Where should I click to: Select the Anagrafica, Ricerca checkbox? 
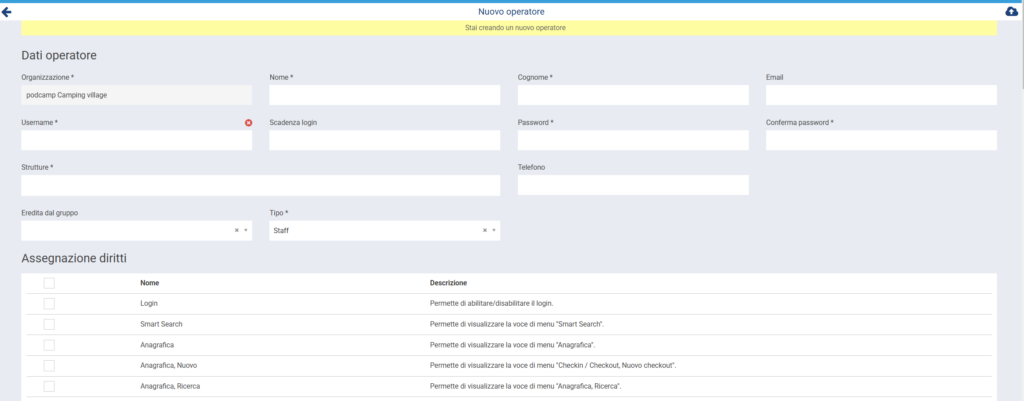[x=49, y=386]
